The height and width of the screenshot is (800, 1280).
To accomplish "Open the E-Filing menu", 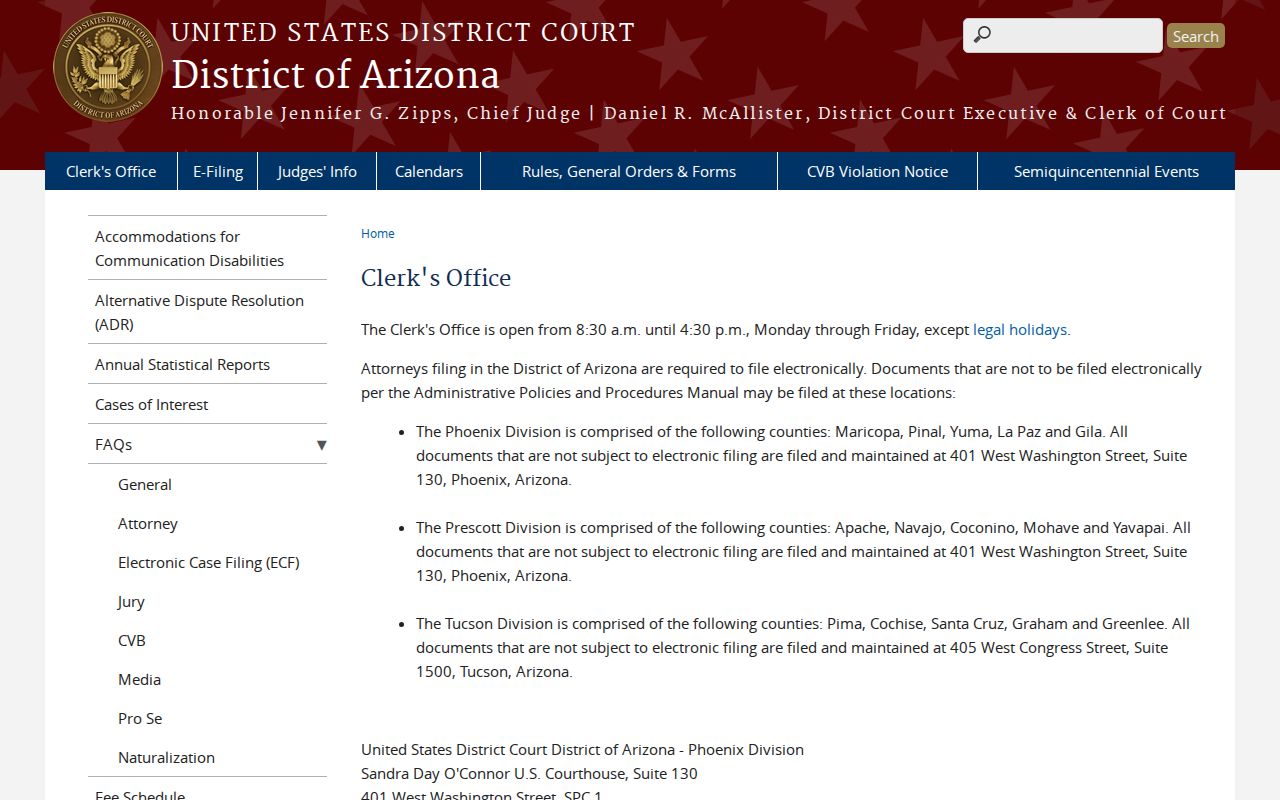I will tap(218, 171).
